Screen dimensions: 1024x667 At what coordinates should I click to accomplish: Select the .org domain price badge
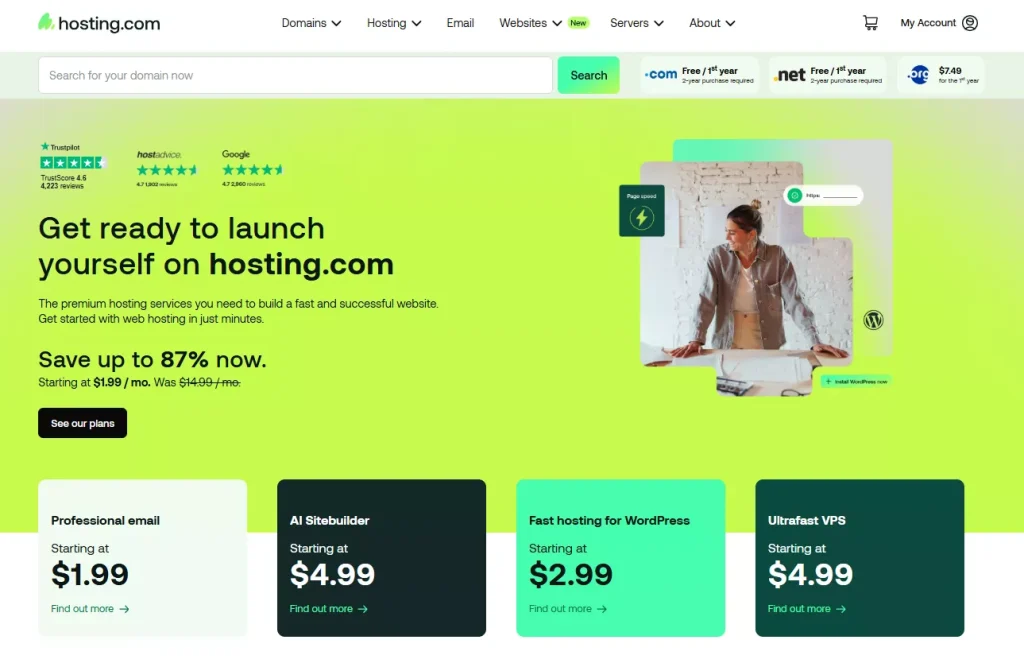pos(940,75)
